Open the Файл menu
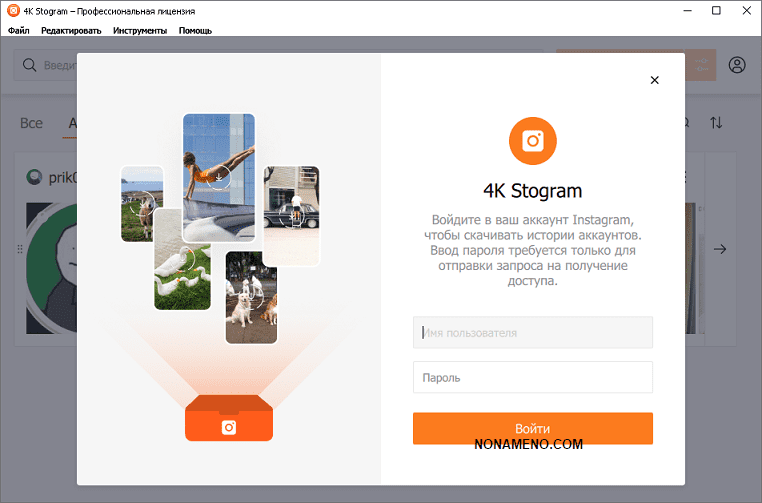Image resolution: width=762 pixels, height=503 pixels. pos(18,31)
